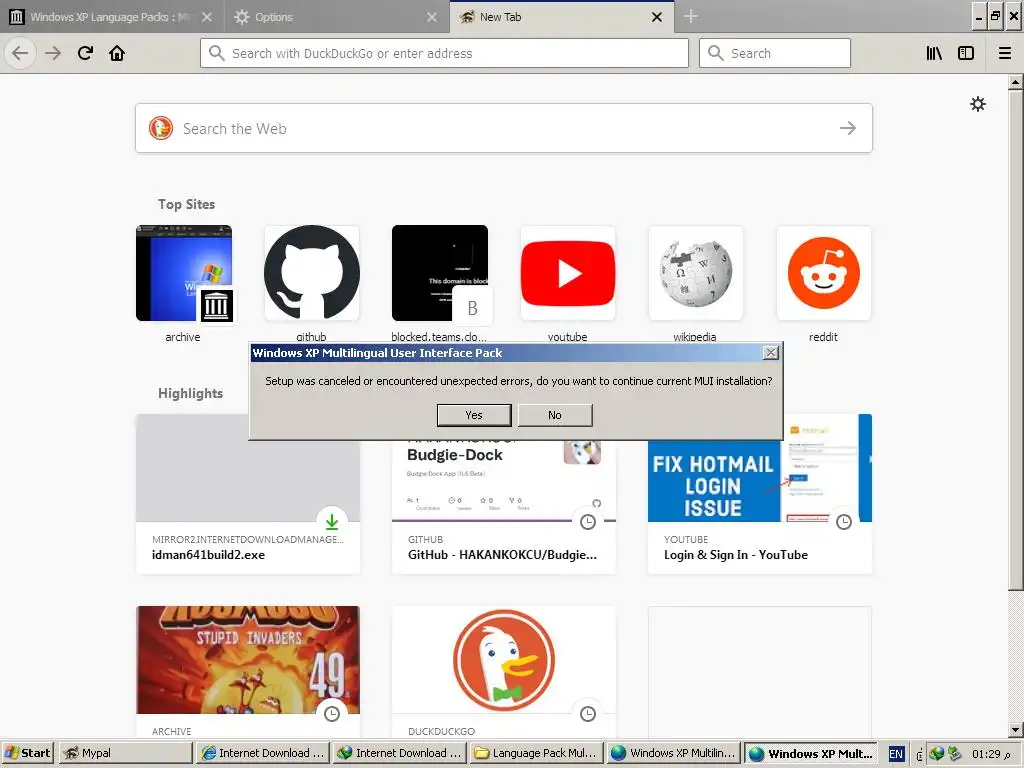This screenshot has height=768, width=1024.
Task: Go back with the browser back arrow
Action: 20,53
